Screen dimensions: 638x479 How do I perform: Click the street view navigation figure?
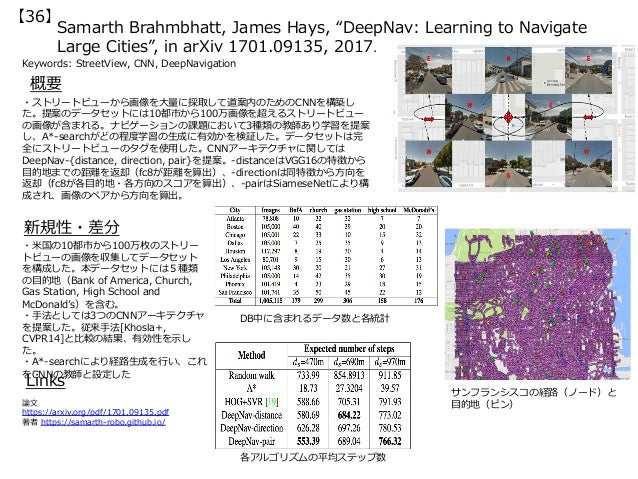(515, 118)
